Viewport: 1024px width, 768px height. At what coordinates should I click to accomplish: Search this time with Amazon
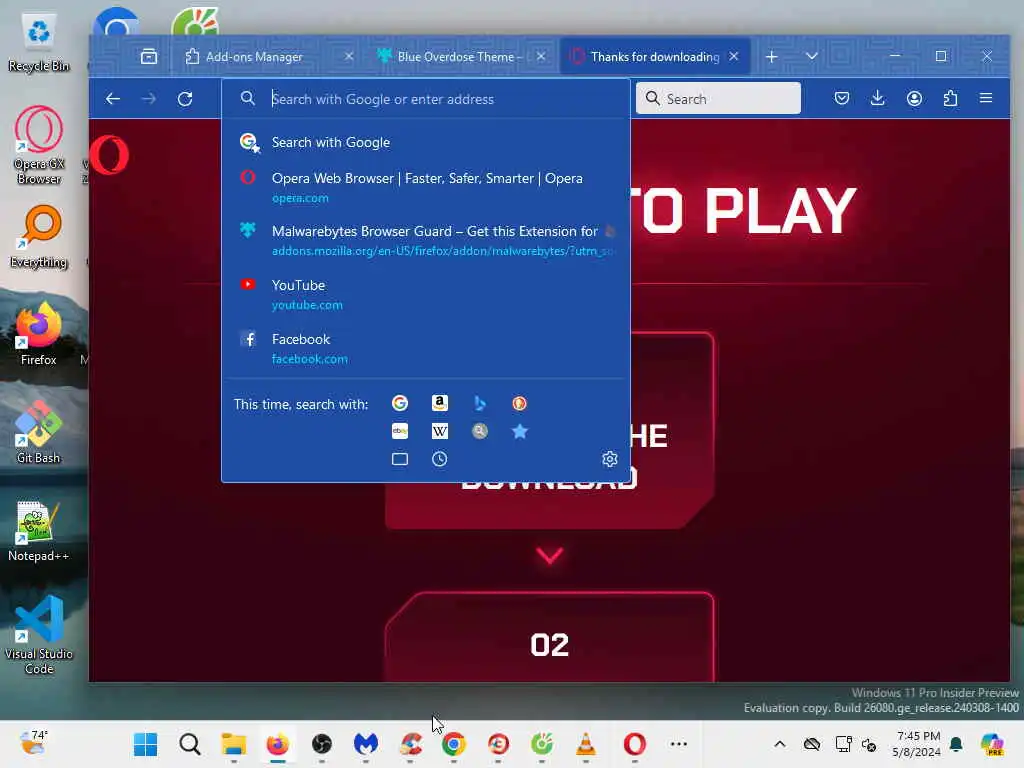(x=440, y=404)
